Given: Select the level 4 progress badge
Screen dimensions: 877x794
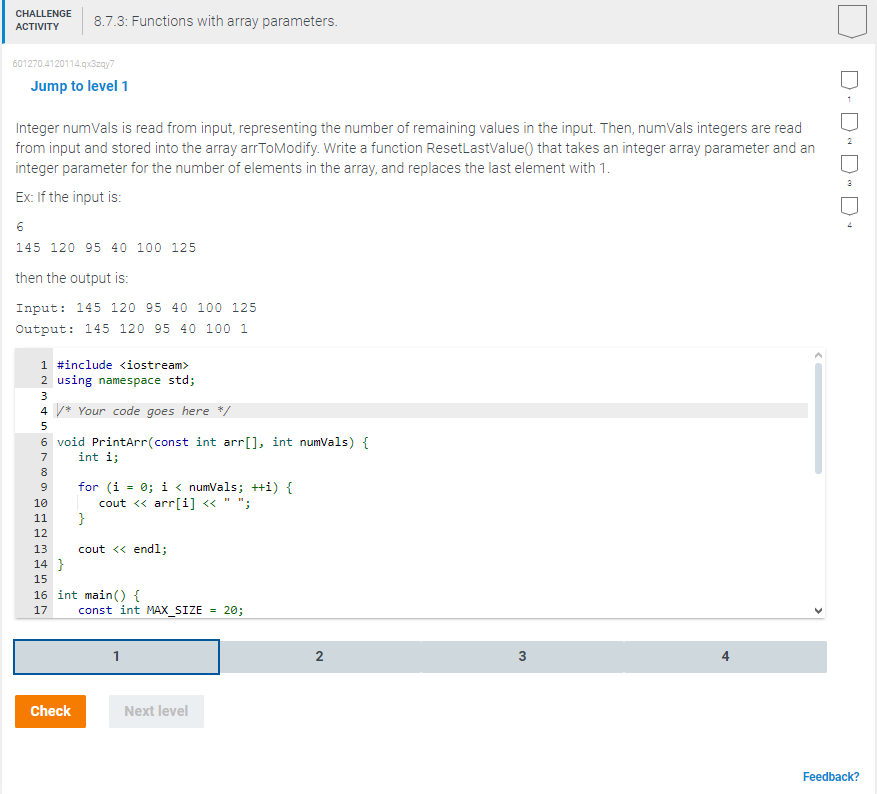Looking at the screenshot, I should 849,207.
